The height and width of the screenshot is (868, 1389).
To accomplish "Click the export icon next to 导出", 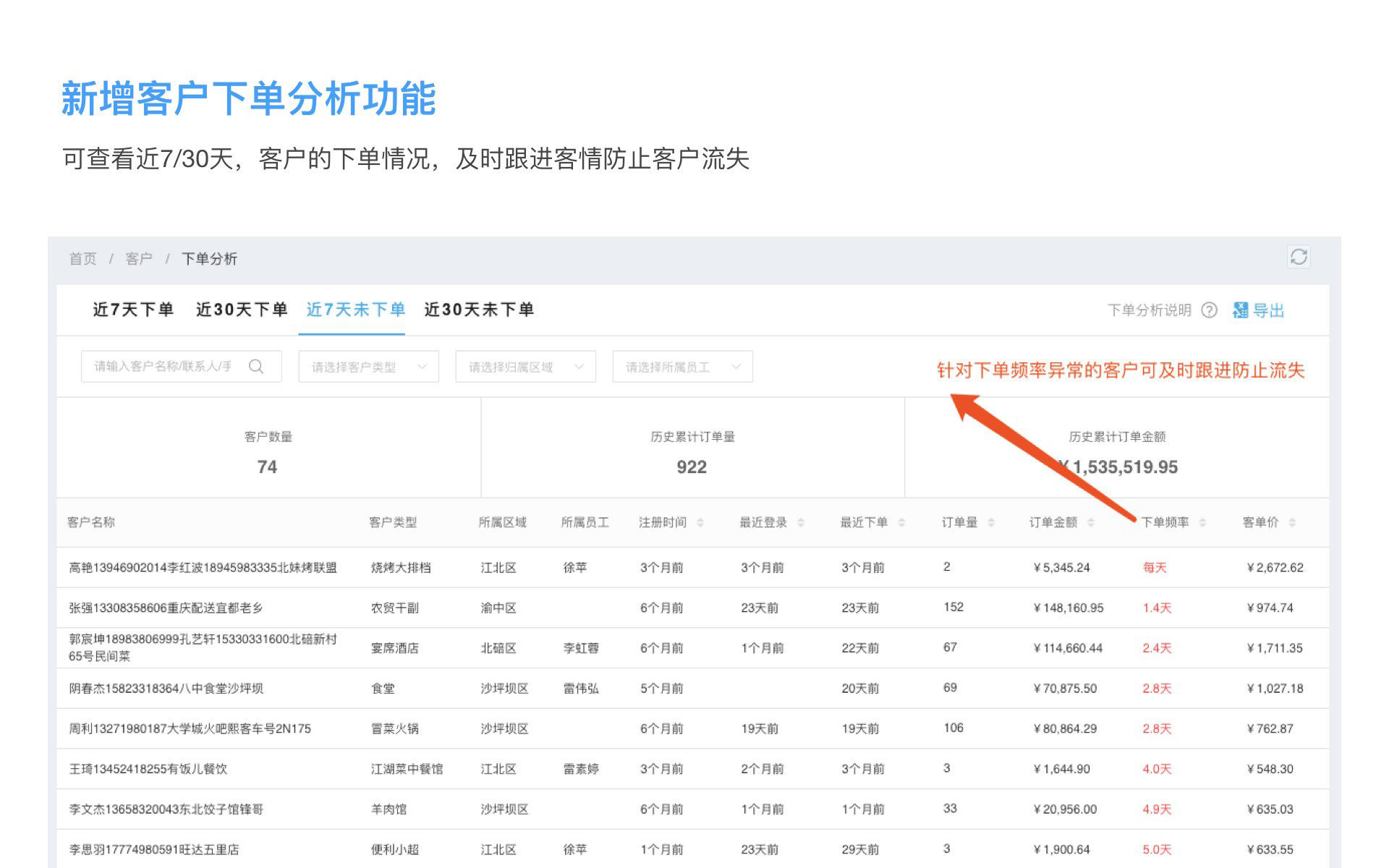I will pyautogui.click(x=1240, y=310).
